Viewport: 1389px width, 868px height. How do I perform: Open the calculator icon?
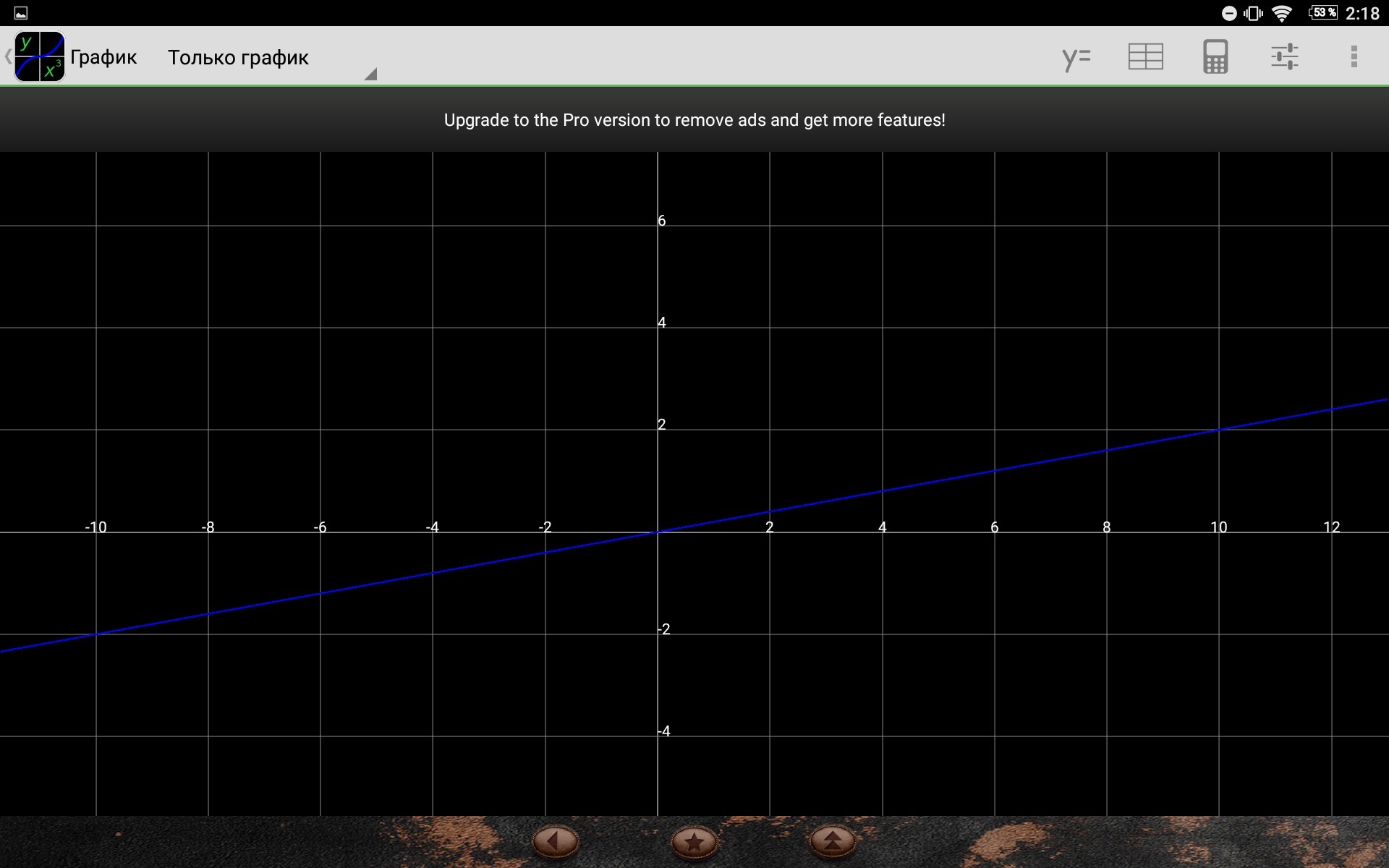click(x=1215, y=57)
